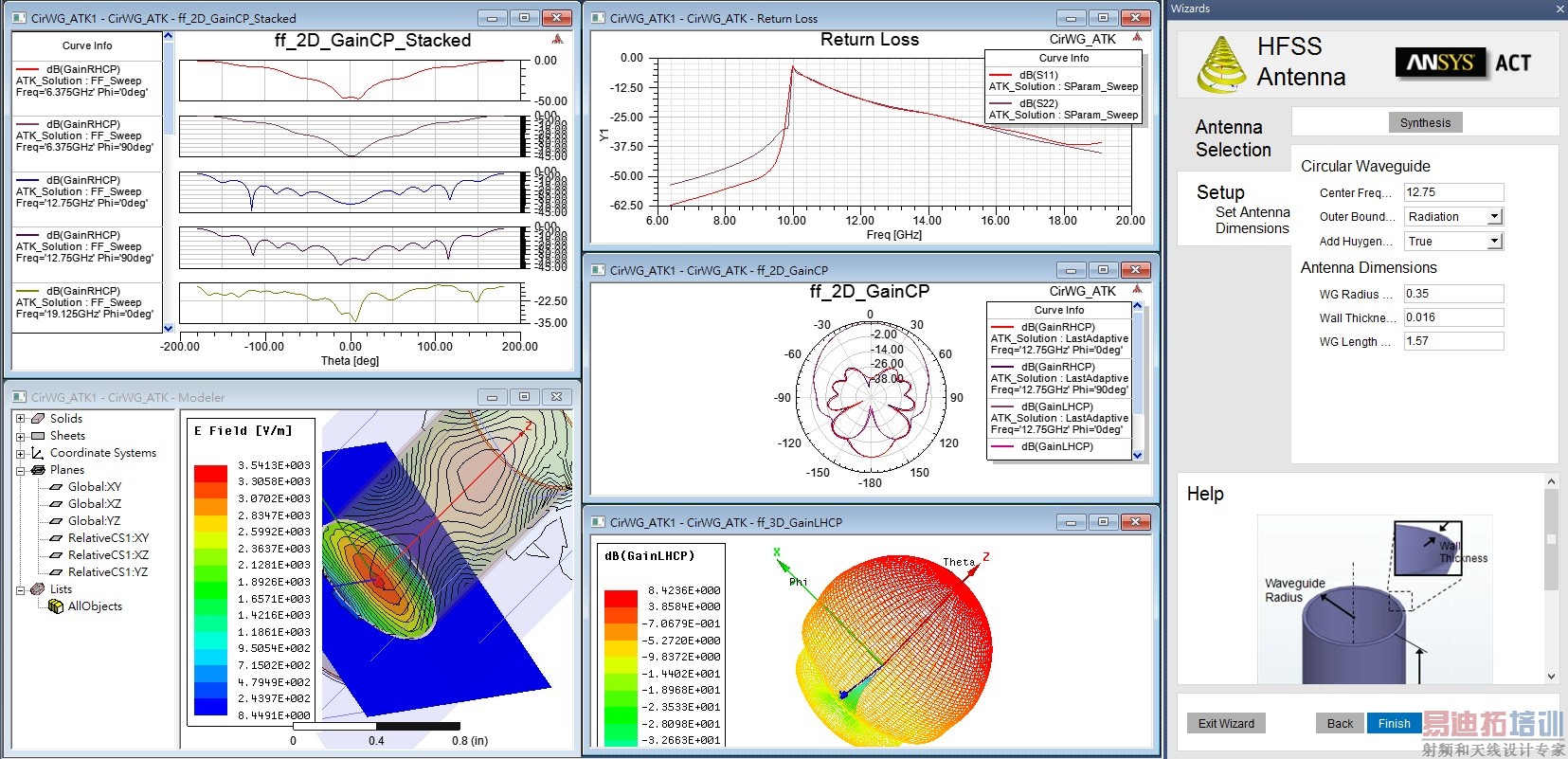Viewport: 1568px width, 759px height.
Task: Click the plane icon beside RelativeCS1:YZ
Action: 56,572
